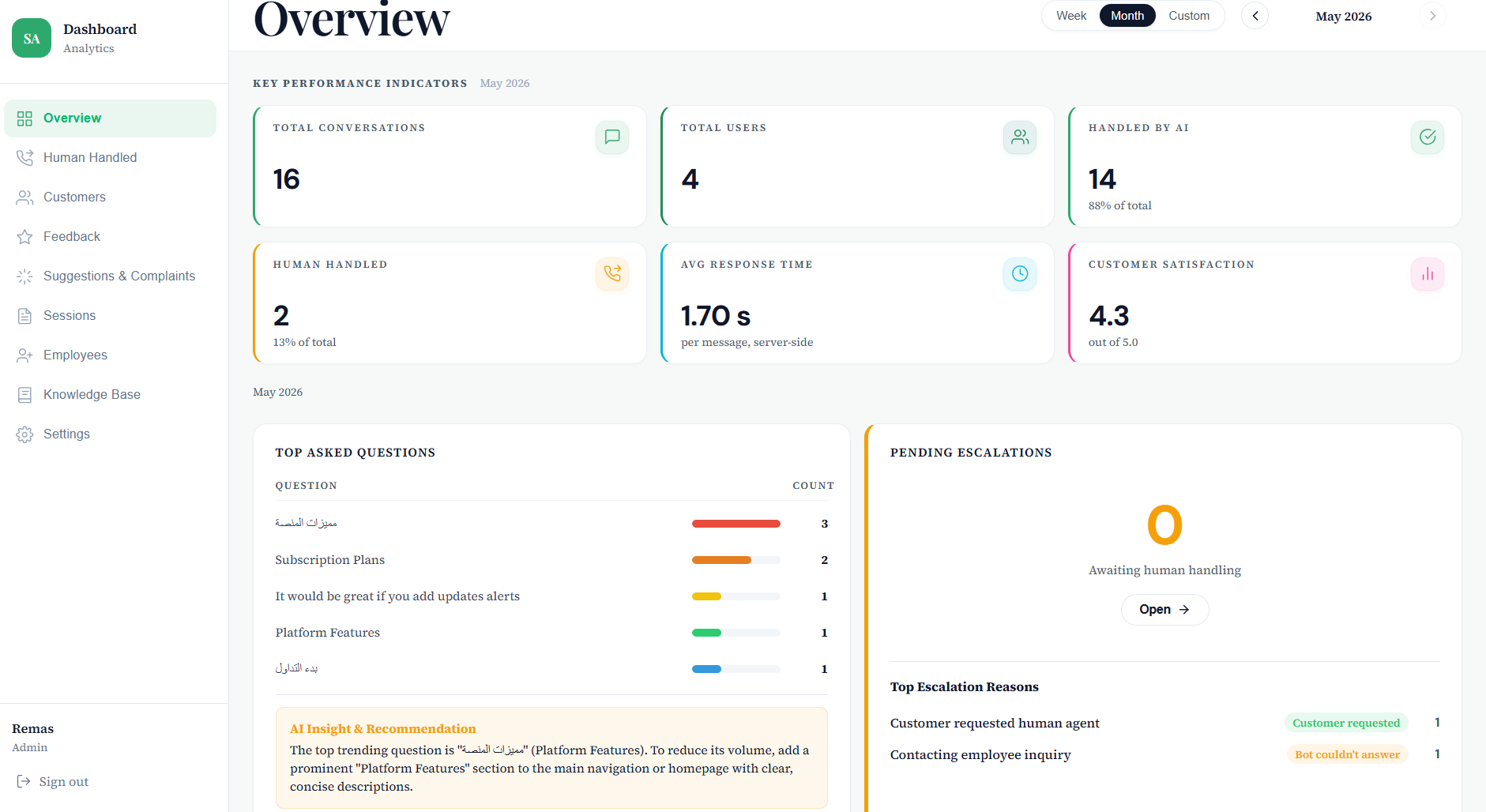Click 'Contacting employee inquiry' reason

tap(980, 754)
